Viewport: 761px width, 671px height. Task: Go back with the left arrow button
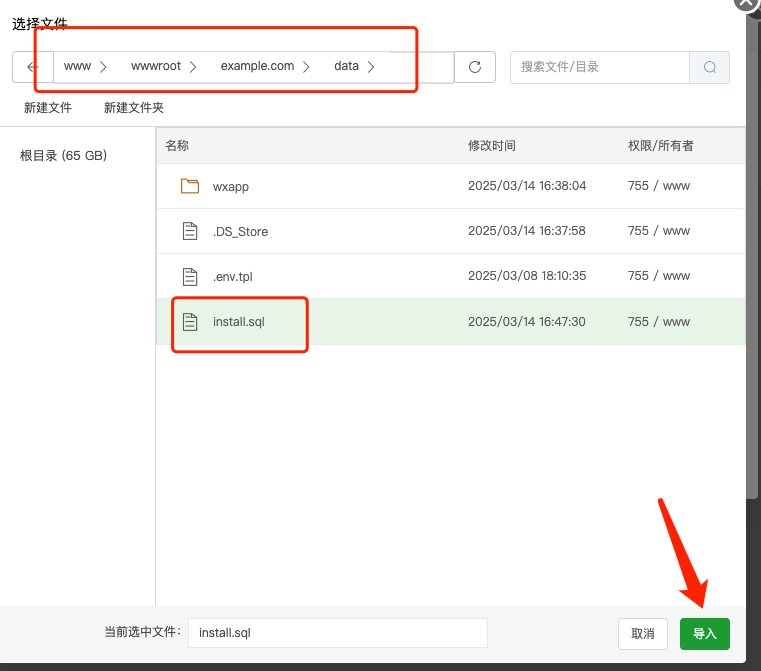click(x=33, y=67)
